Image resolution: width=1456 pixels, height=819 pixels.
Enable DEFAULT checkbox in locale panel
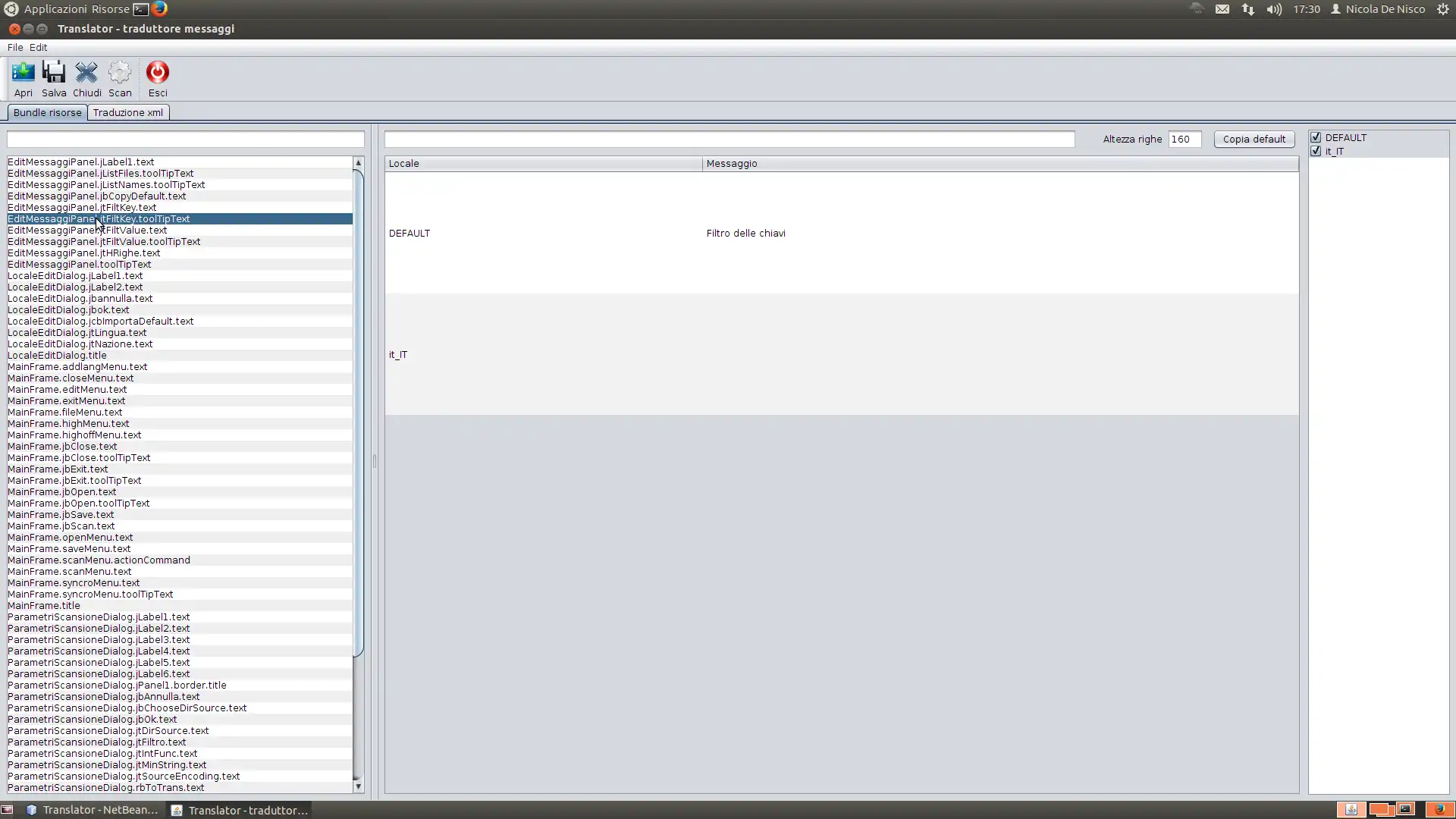(x=1316, y=137)
